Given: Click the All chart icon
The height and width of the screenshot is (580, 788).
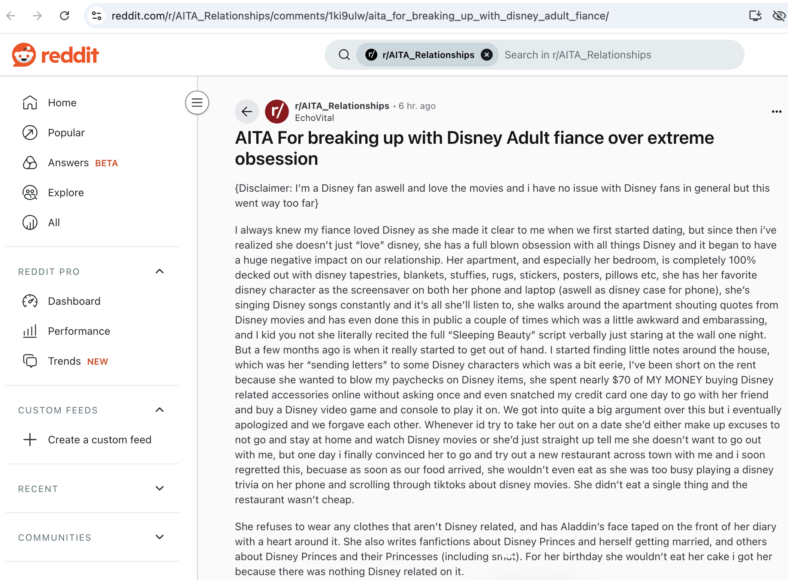Looking at the screenshot, I should (x=30, y=223).
